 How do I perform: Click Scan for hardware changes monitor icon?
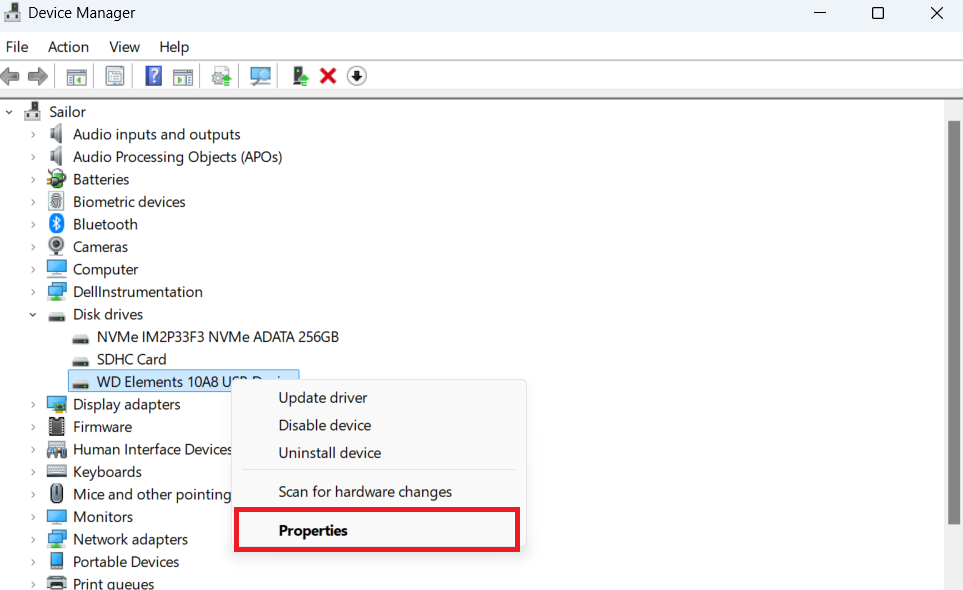point(260,76)
